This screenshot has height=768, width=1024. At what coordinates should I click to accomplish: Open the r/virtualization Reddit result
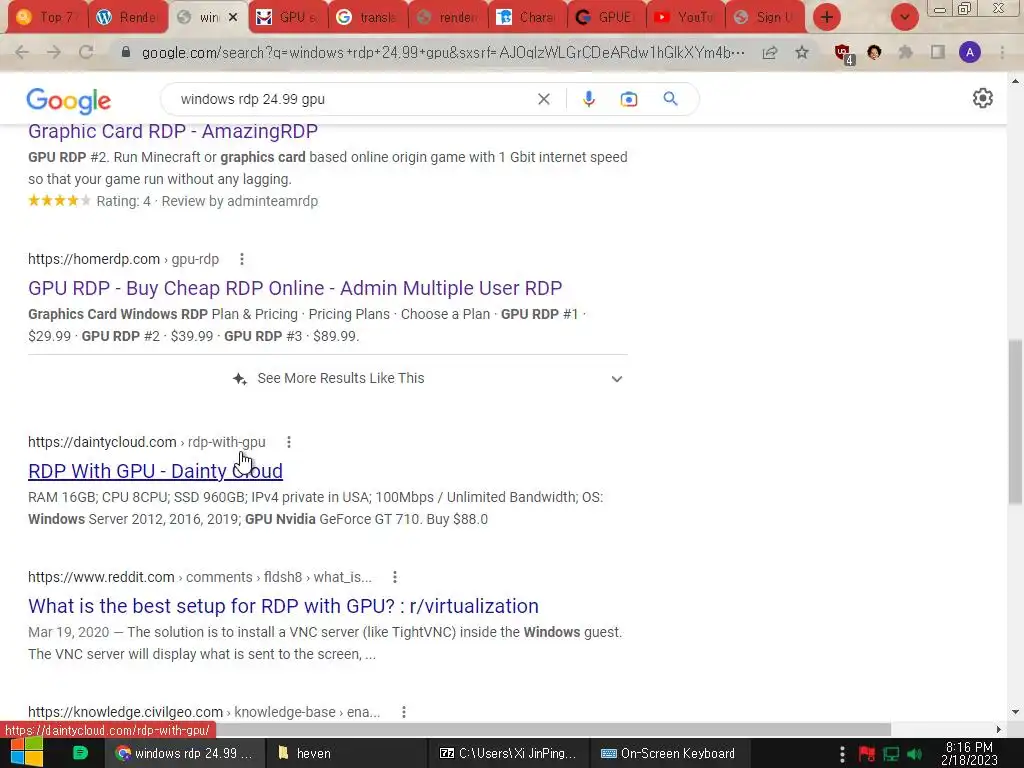(283, 606)
